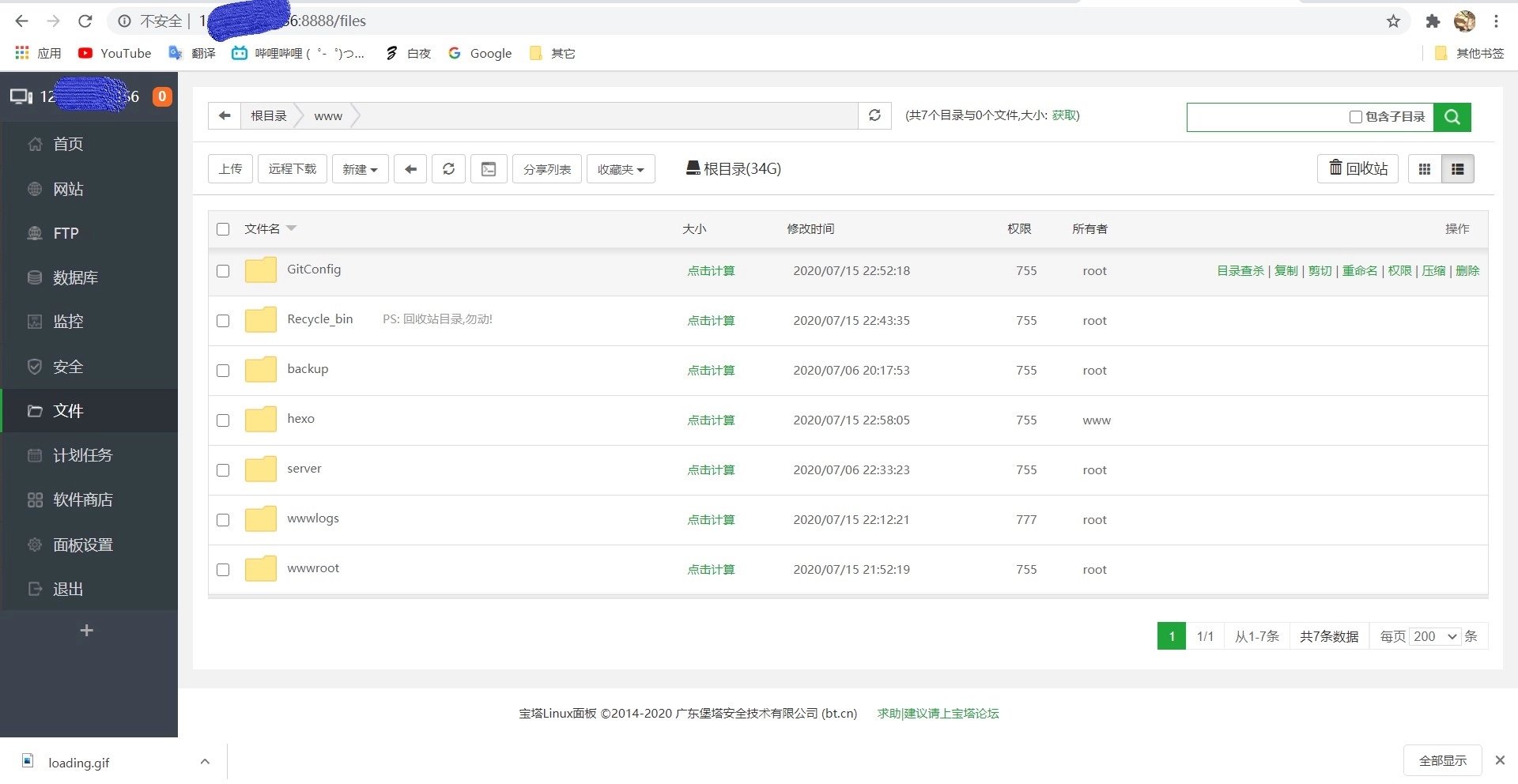Open 数据库 in the sidebar
The height and width of the screenshot is (784, 1518).
coord(89,277)
